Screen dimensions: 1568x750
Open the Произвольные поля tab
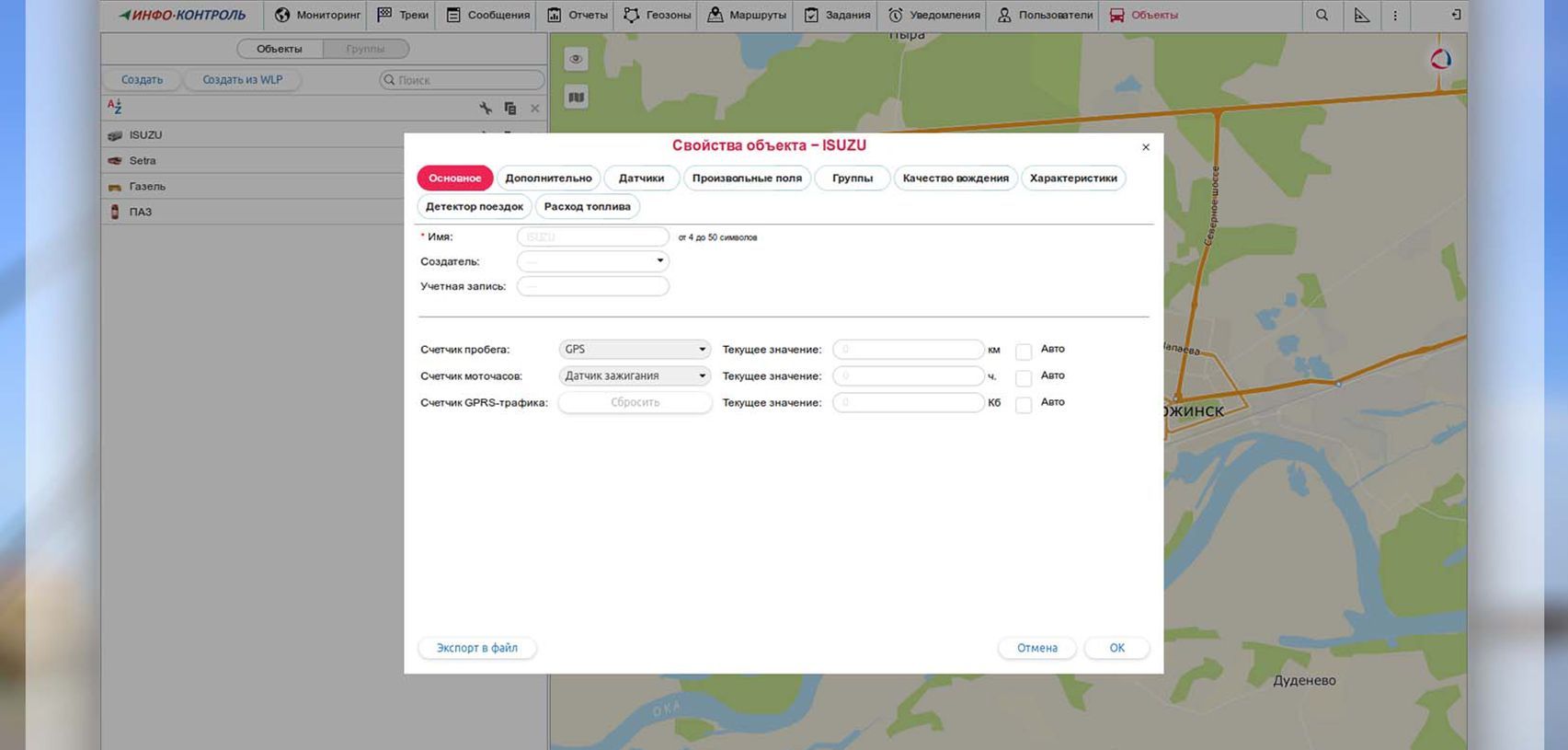[747, 178]
